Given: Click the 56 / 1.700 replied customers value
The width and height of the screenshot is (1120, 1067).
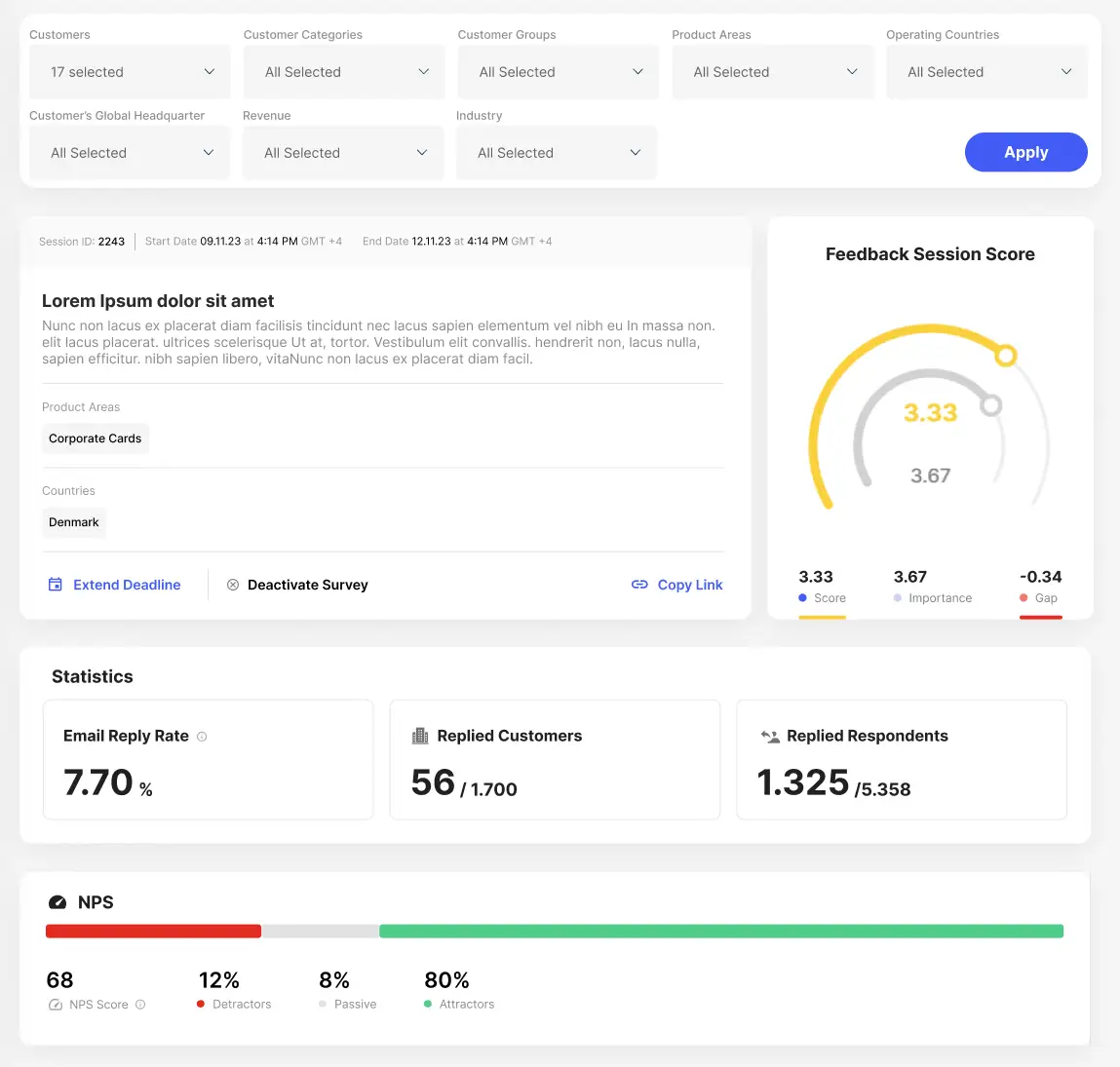Looking at the screenshot, I should click(464, 782).
